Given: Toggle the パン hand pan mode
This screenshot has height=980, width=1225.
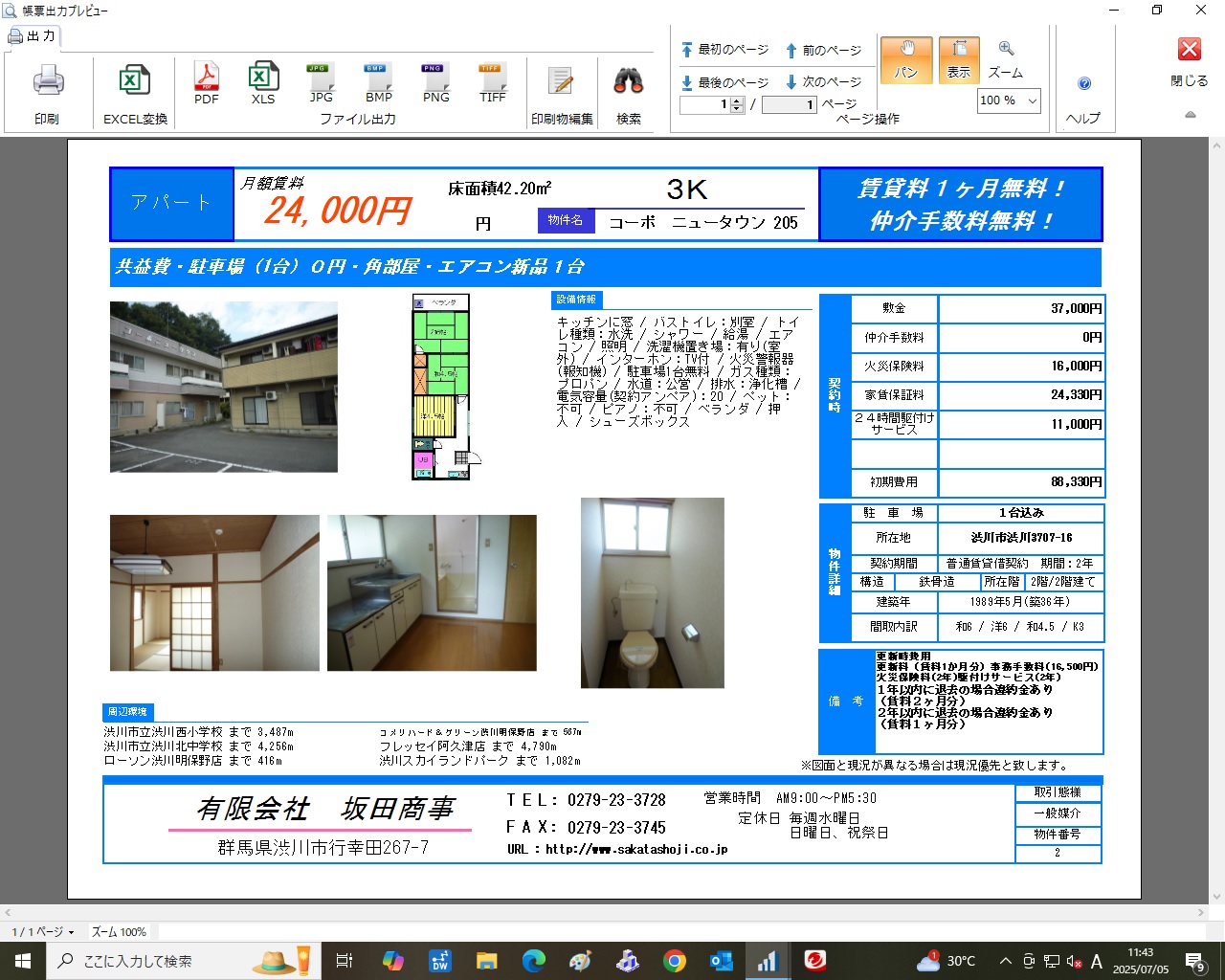Looking at the screenshot, I should click(905, 59).
